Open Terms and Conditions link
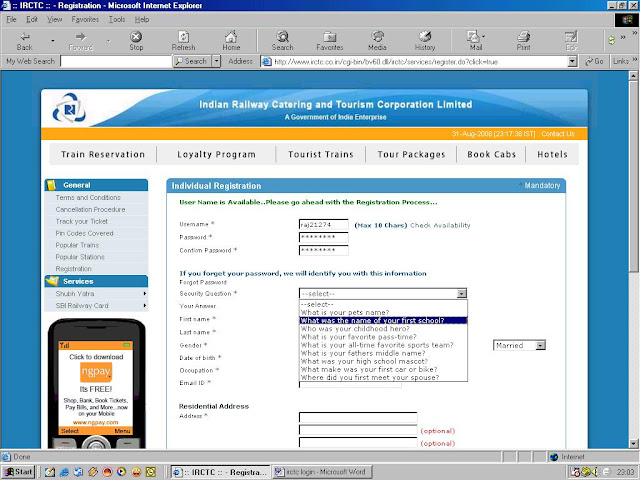This screenshot has width=640, height=480. pyautogui.click(x=88, y=198)
